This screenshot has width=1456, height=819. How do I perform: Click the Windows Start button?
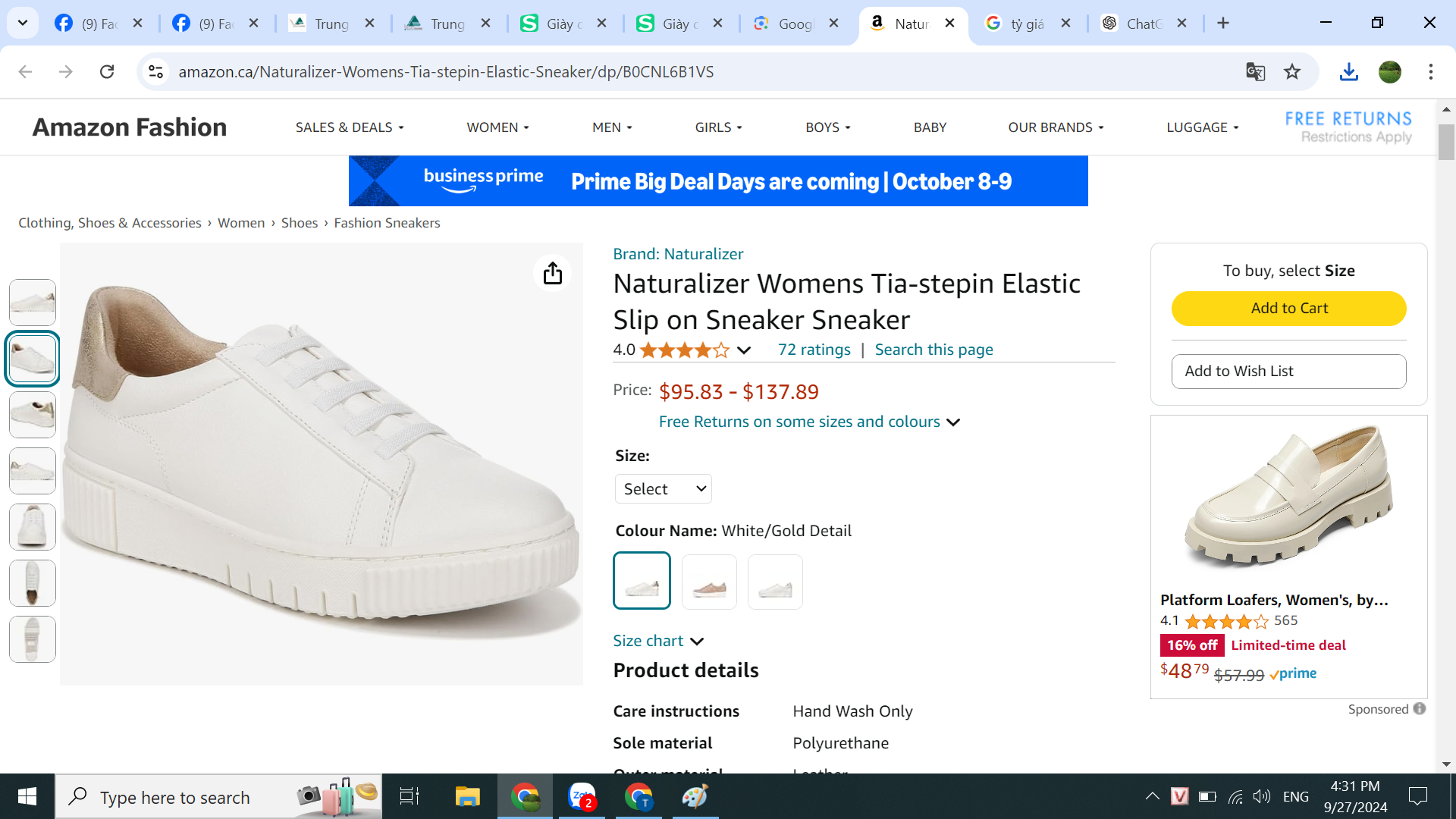(27, 796)
